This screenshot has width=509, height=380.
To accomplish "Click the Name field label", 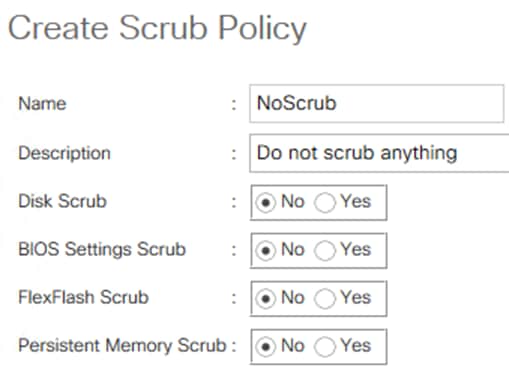I will click(42, 104).
